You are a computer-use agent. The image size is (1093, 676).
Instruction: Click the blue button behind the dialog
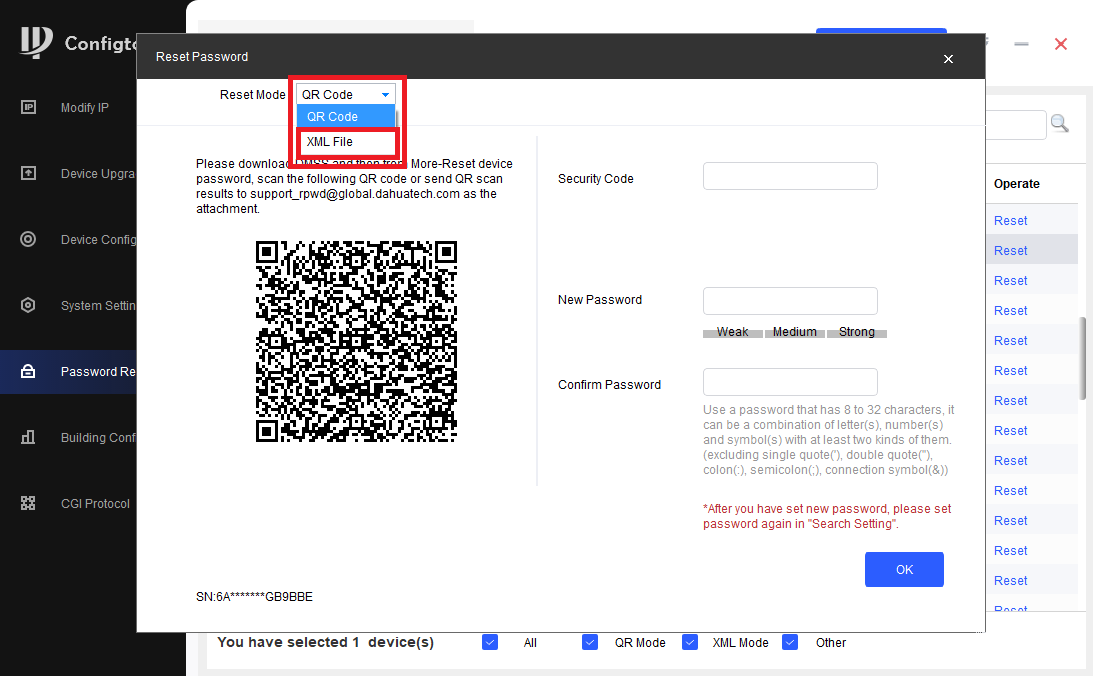[881, 31]
